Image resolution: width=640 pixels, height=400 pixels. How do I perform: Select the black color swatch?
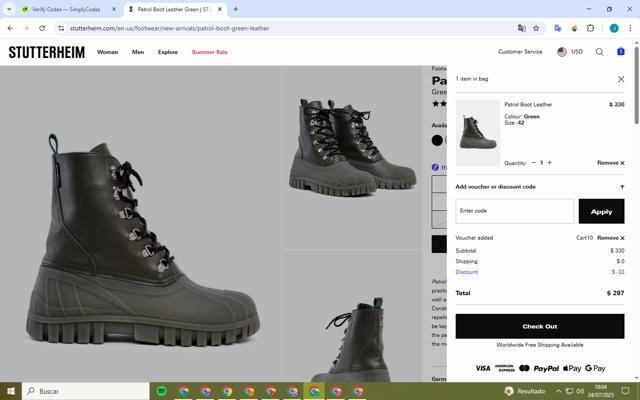click(x=437, y=140)
